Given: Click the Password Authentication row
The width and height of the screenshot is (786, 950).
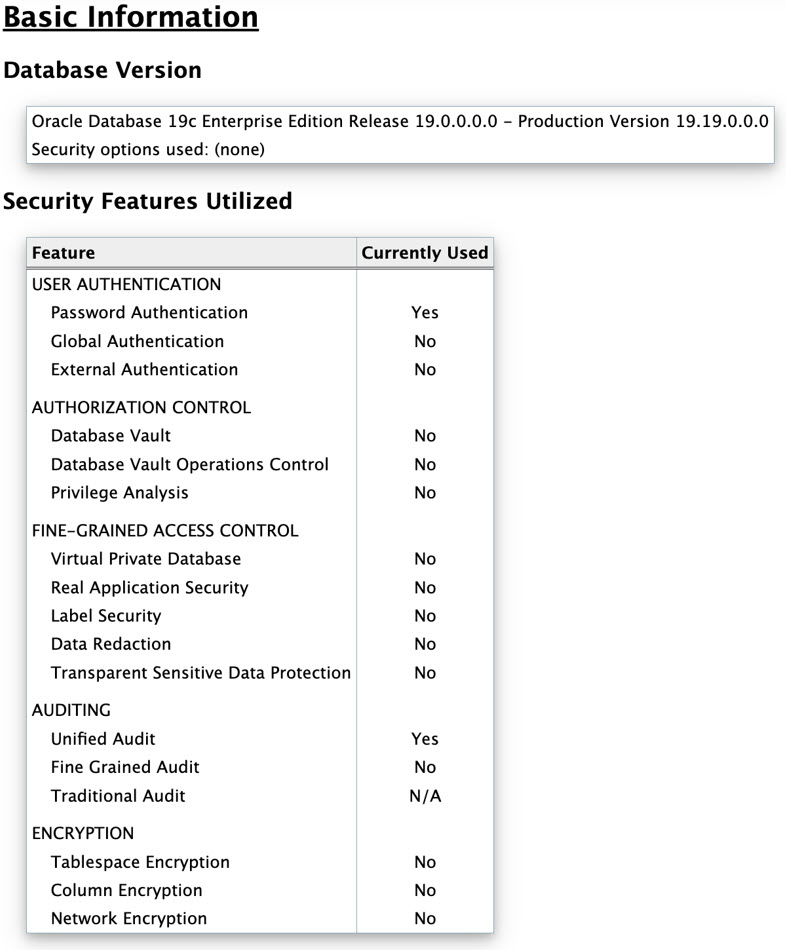Looking at the screenshot, I should [x=260, y=313].
